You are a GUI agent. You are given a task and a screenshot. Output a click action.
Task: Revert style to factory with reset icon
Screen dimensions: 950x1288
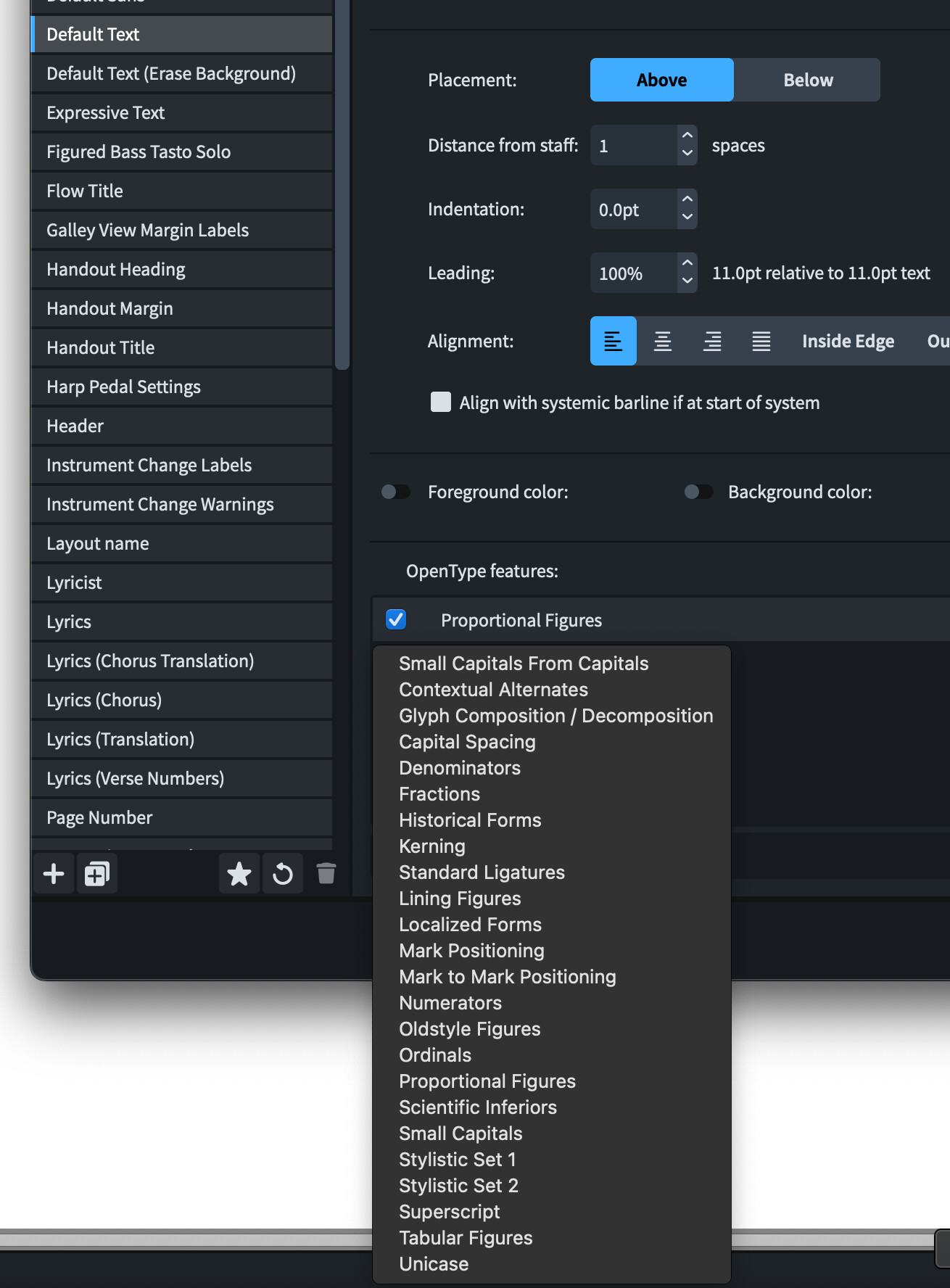coord(283,874)
